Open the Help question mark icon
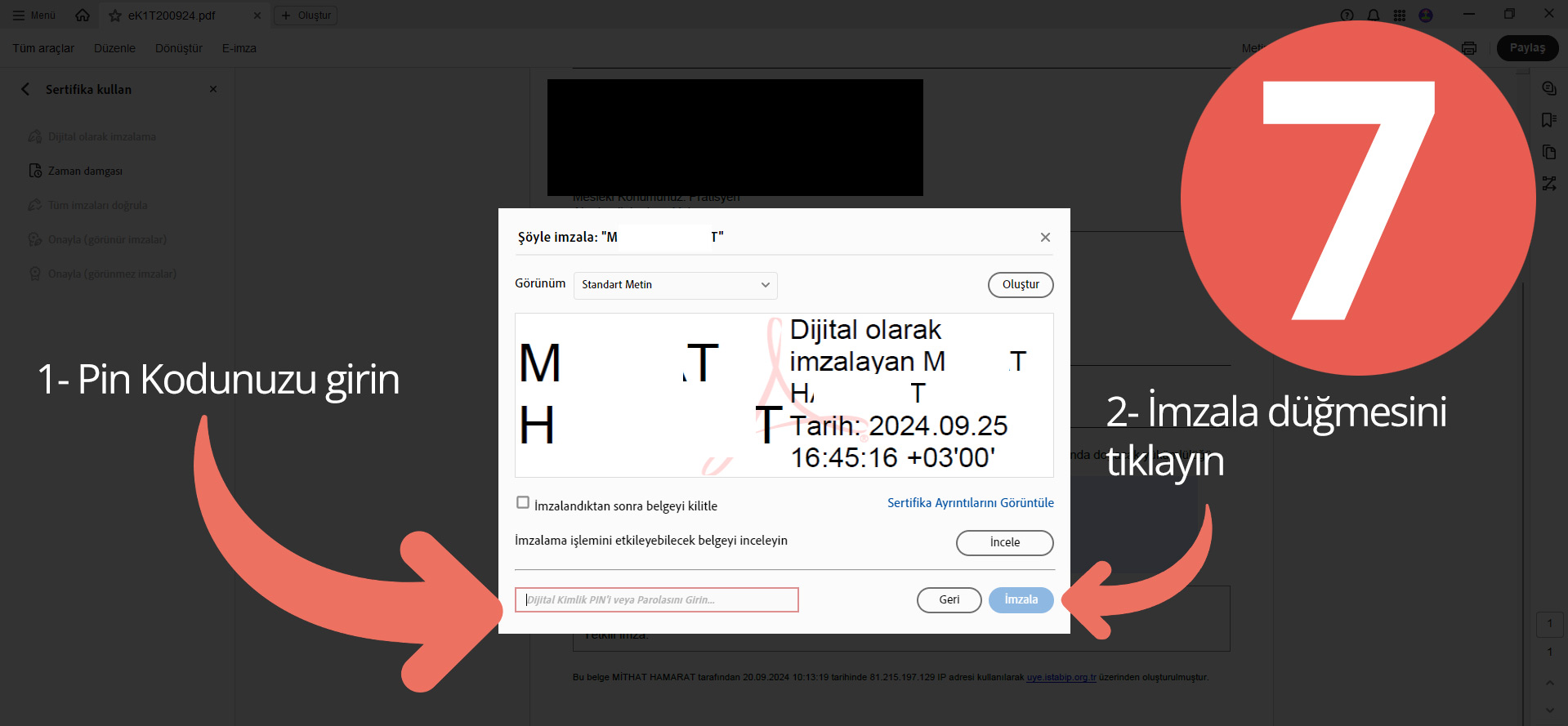The width and height of the screenshot is (1568, 726). (x=1347, y=16)
